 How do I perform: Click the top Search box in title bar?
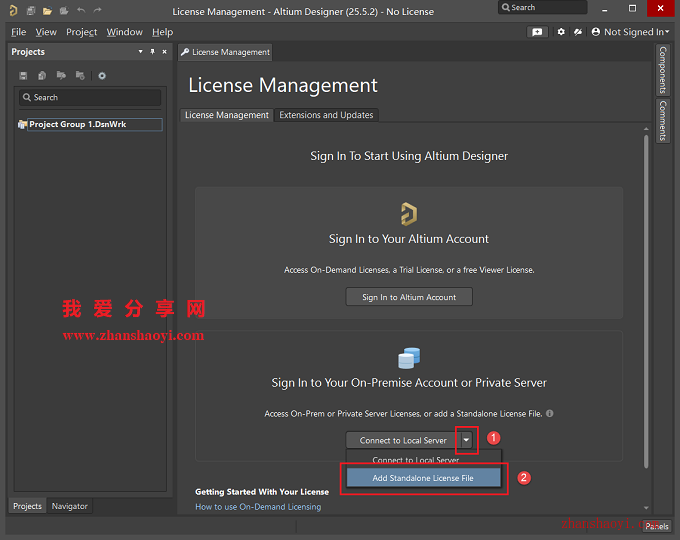tap(543, 7)
